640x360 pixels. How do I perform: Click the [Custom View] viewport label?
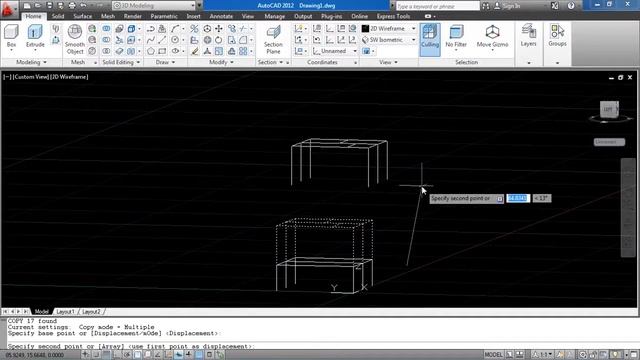31,77
